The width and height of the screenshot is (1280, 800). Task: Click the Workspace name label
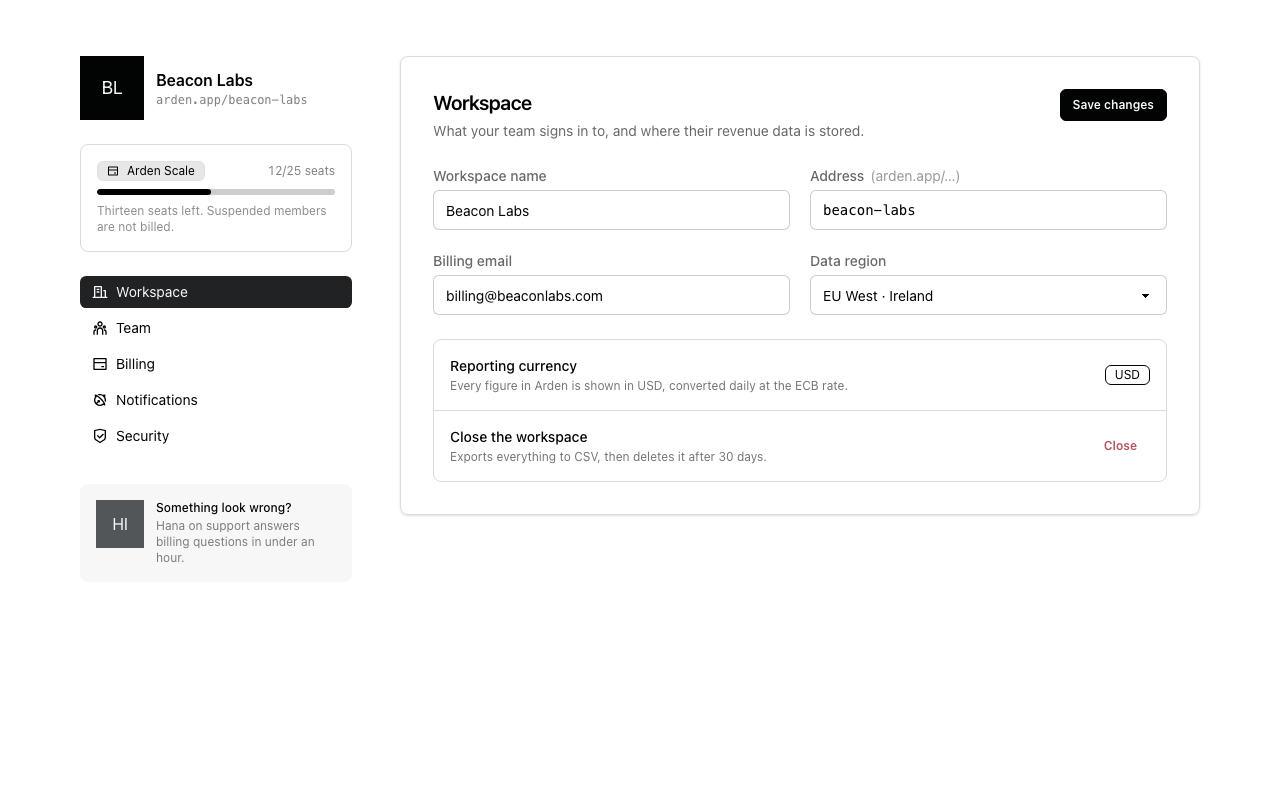coord(489,176)
